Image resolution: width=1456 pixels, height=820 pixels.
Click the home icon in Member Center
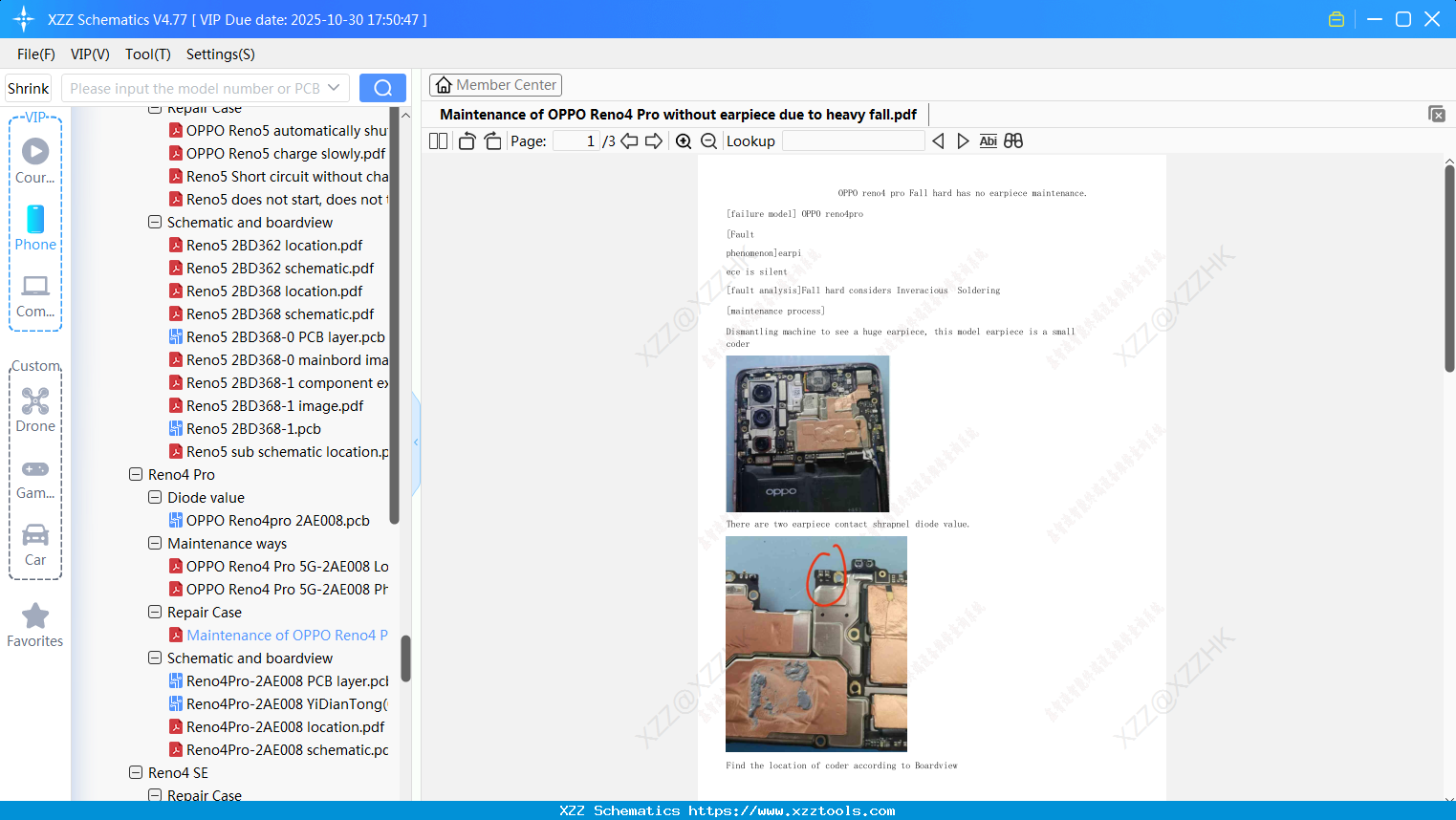pos(444,85)
